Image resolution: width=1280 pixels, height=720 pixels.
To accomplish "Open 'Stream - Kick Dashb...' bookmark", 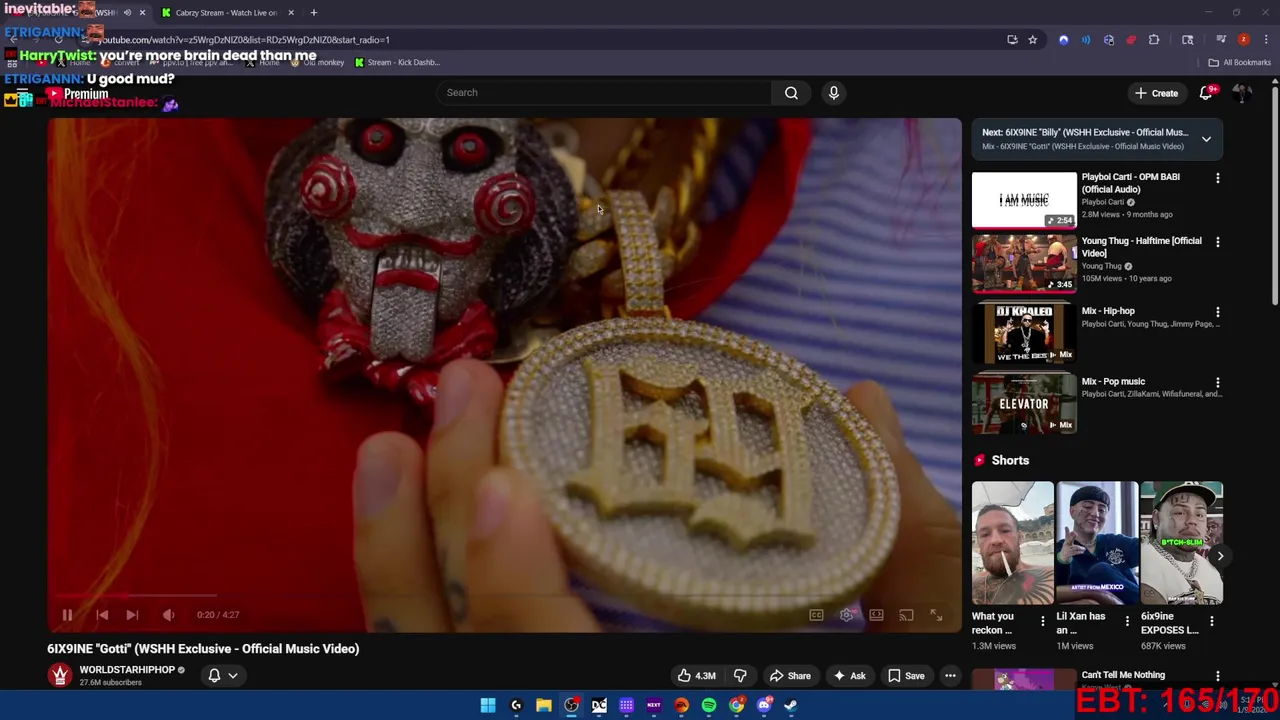I will (x=396, y=62).
